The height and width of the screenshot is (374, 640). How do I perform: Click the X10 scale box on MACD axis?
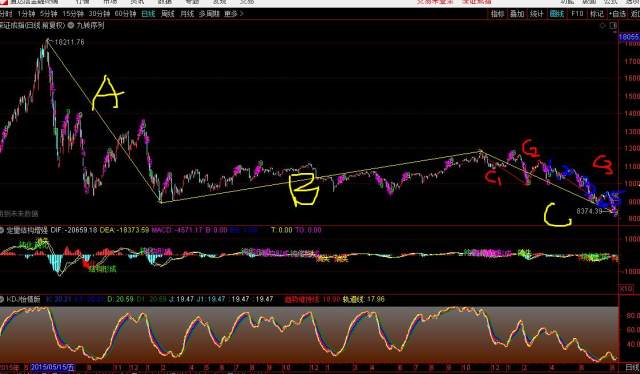coord(627,289)
